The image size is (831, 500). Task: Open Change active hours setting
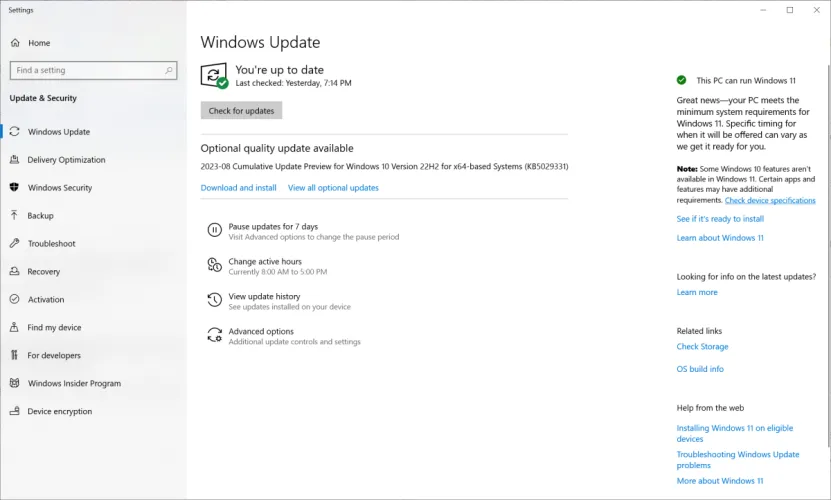[x=264, y=261]
